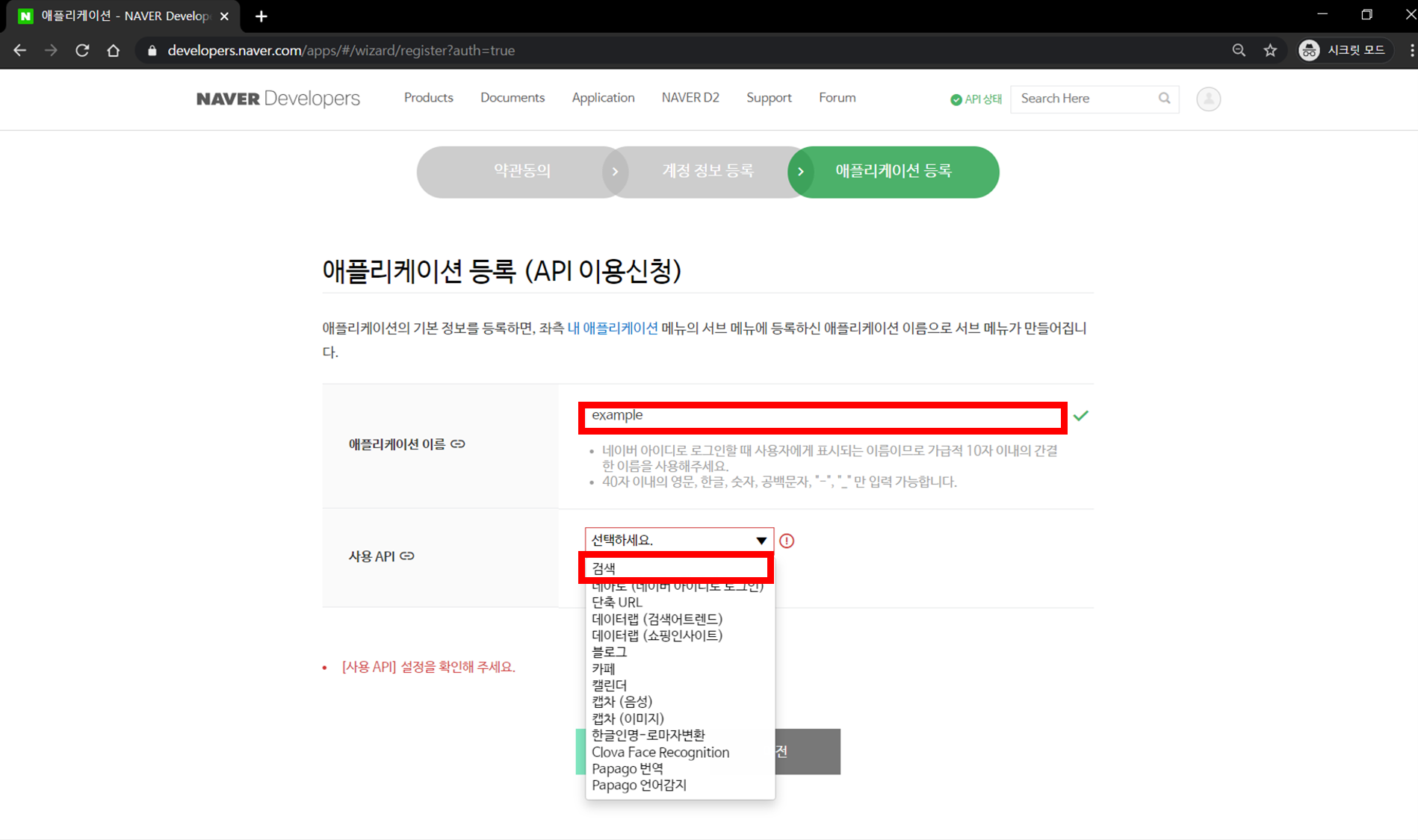1418x840 pixels.
Task: Open the user profile avatar icon
Action: tap(1208, 99)
